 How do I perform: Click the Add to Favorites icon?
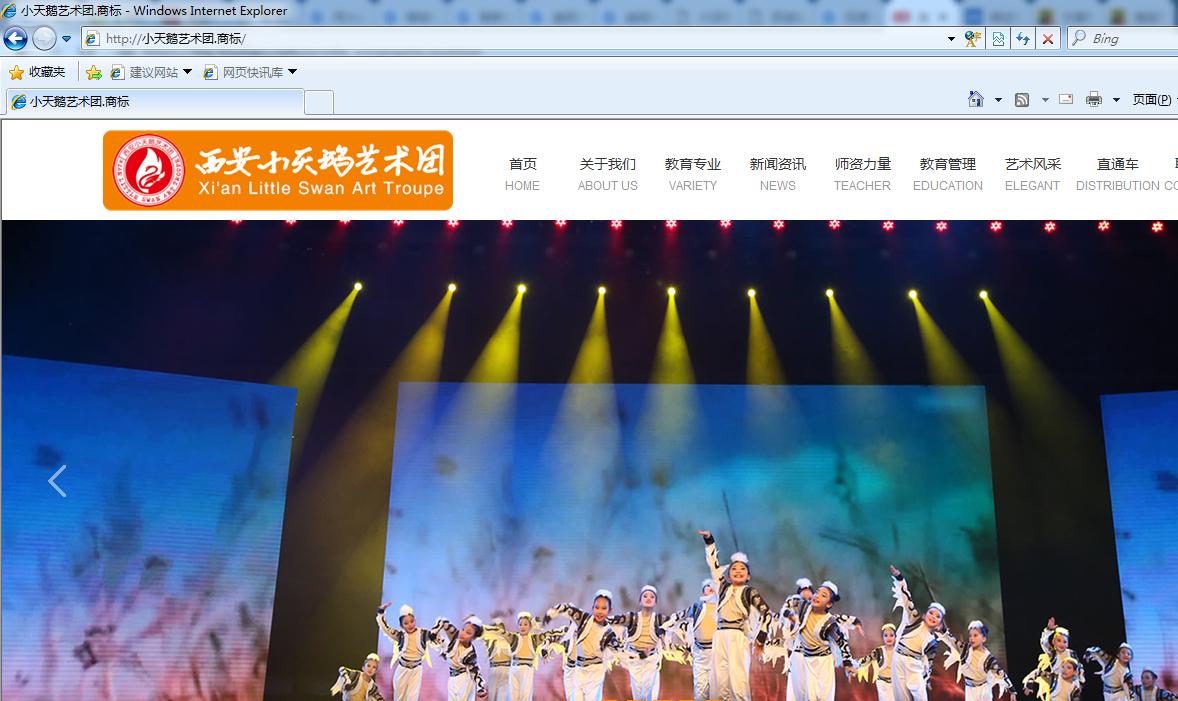point(94,71)
